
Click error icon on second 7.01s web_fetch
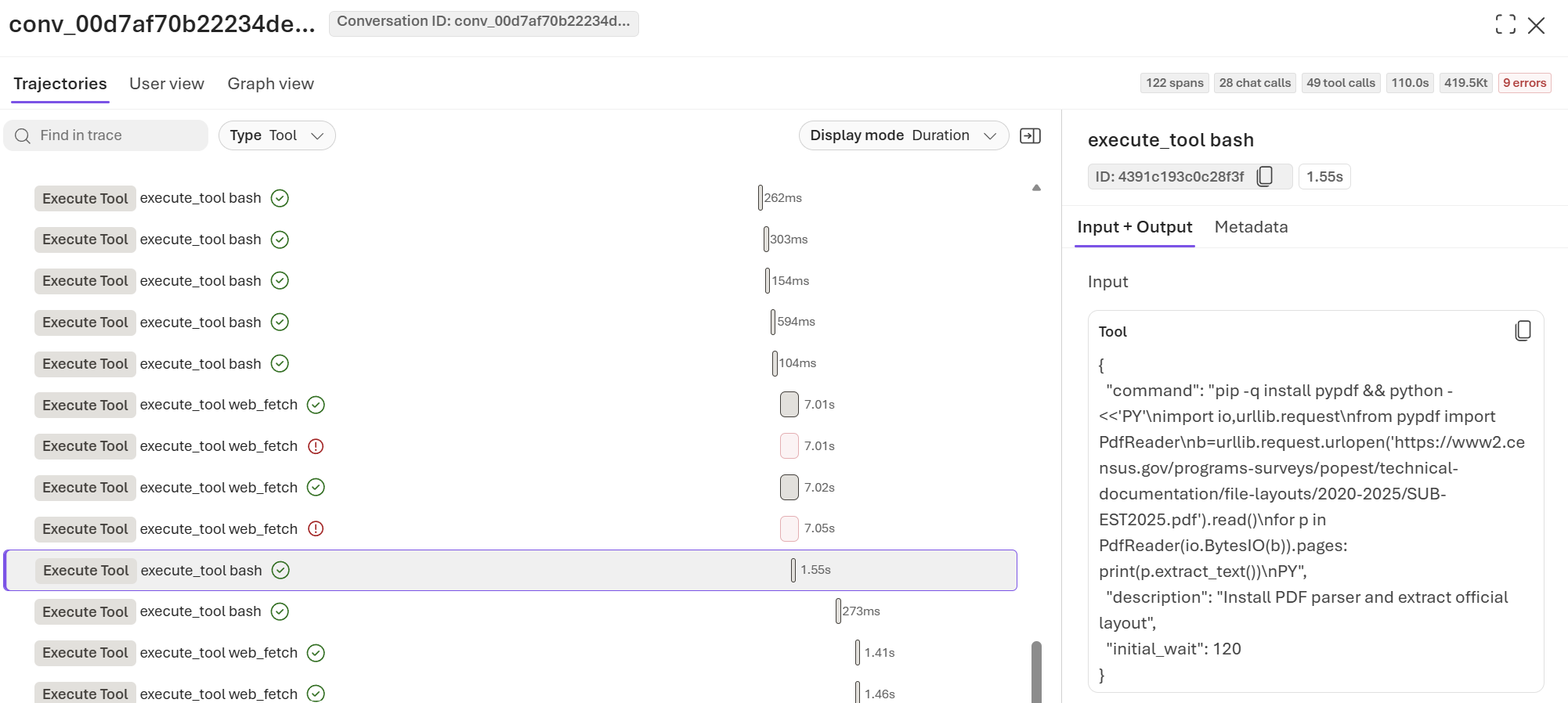(316, 446)
